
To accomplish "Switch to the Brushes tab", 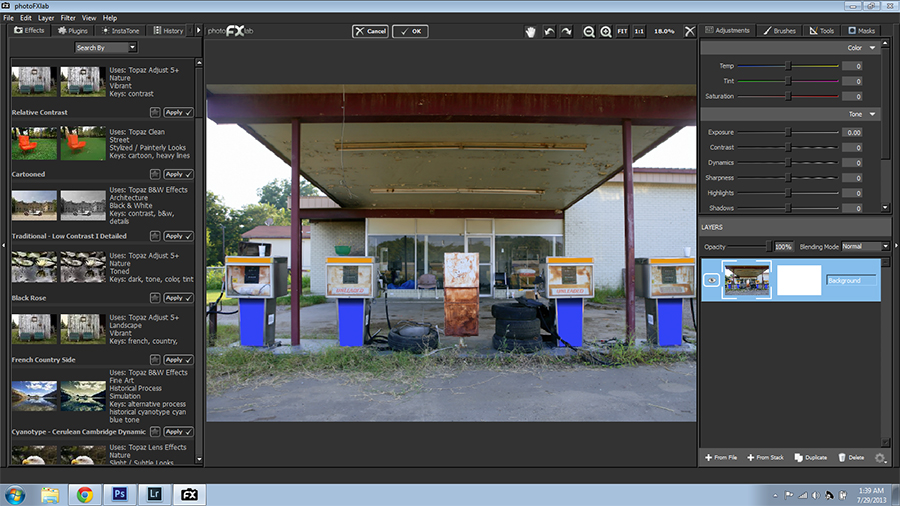I will [780, 30].
